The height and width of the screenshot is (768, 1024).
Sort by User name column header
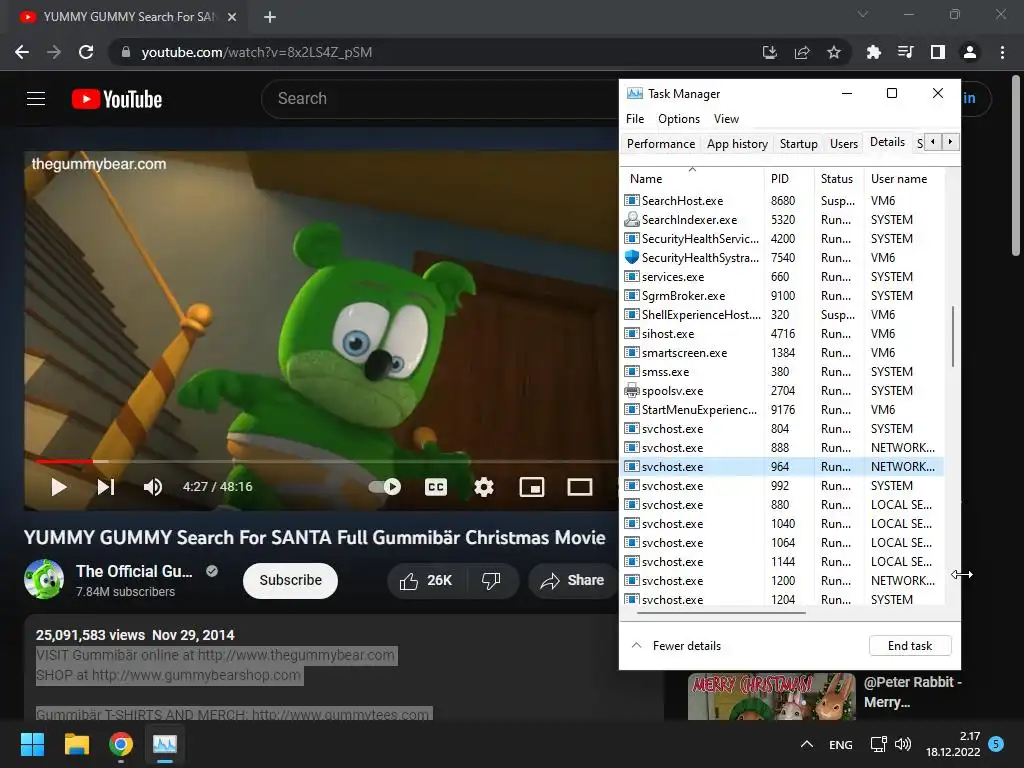tap(904, 178)
